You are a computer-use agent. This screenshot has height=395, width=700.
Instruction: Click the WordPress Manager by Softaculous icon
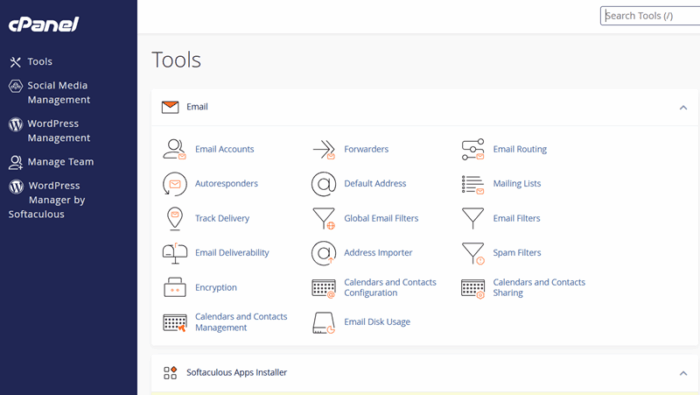(17, 186)
